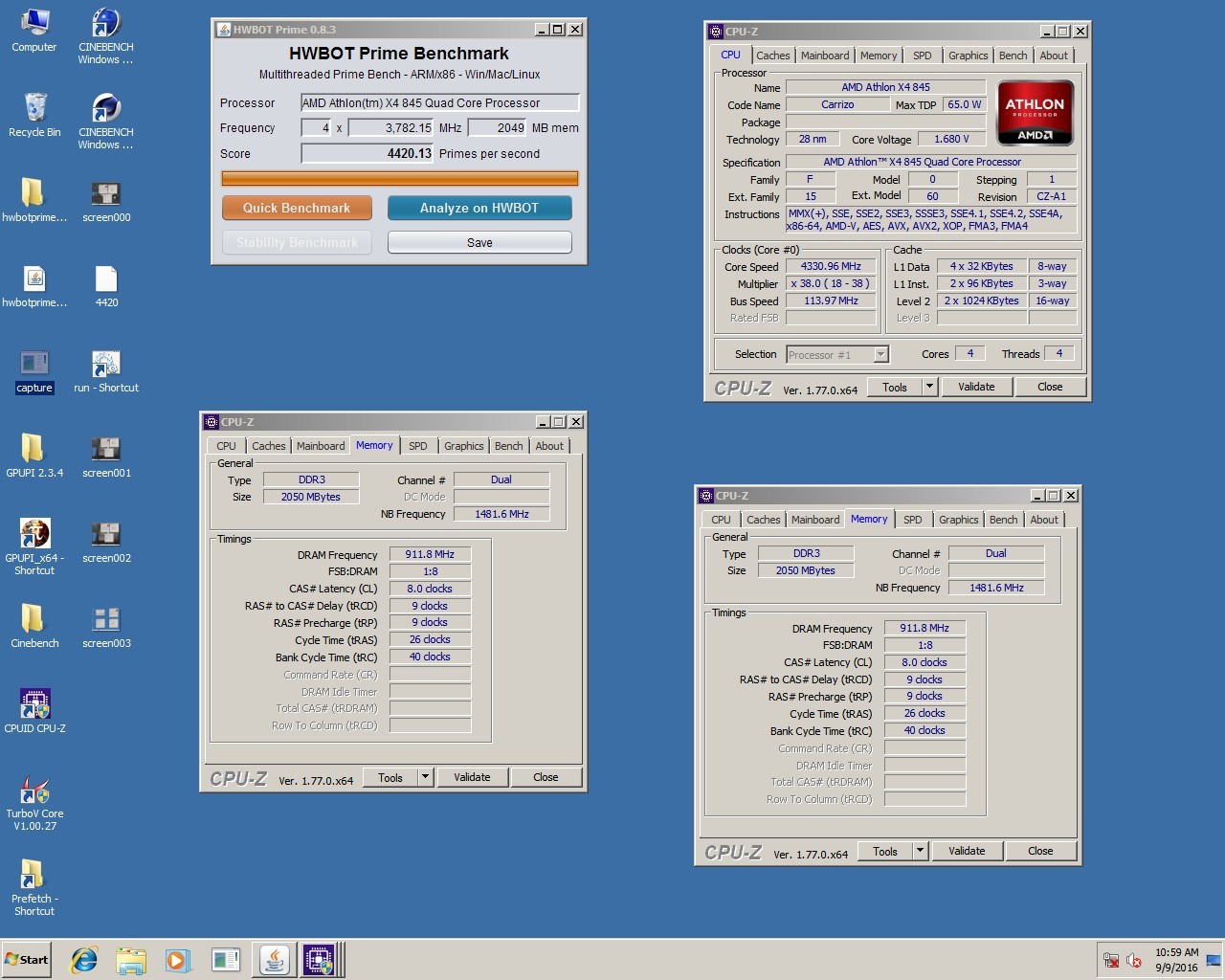
Task: Open Graphics tab in left Memory CPU-Z window
Action: click(x=463, y=446)
